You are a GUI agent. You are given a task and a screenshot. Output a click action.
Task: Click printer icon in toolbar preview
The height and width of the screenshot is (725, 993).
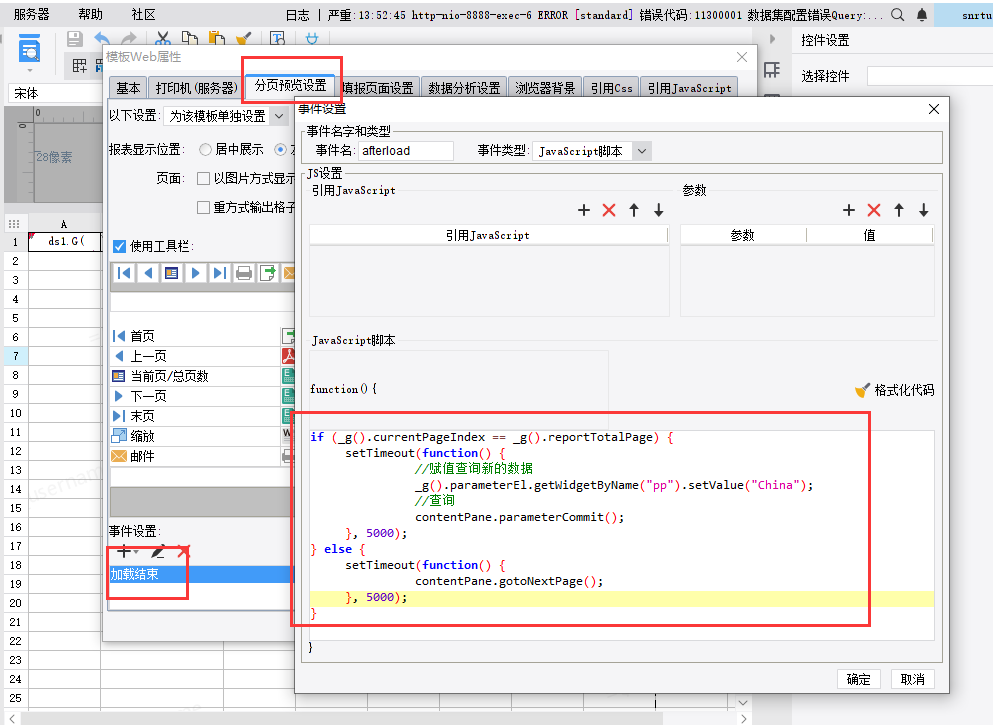[x=244, y=273]
